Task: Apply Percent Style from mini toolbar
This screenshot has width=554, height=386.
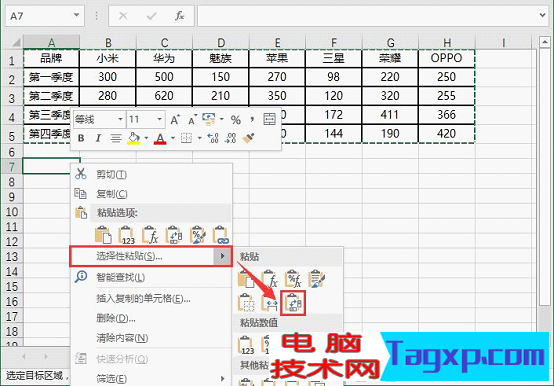Action: click(x=236, y=120)
